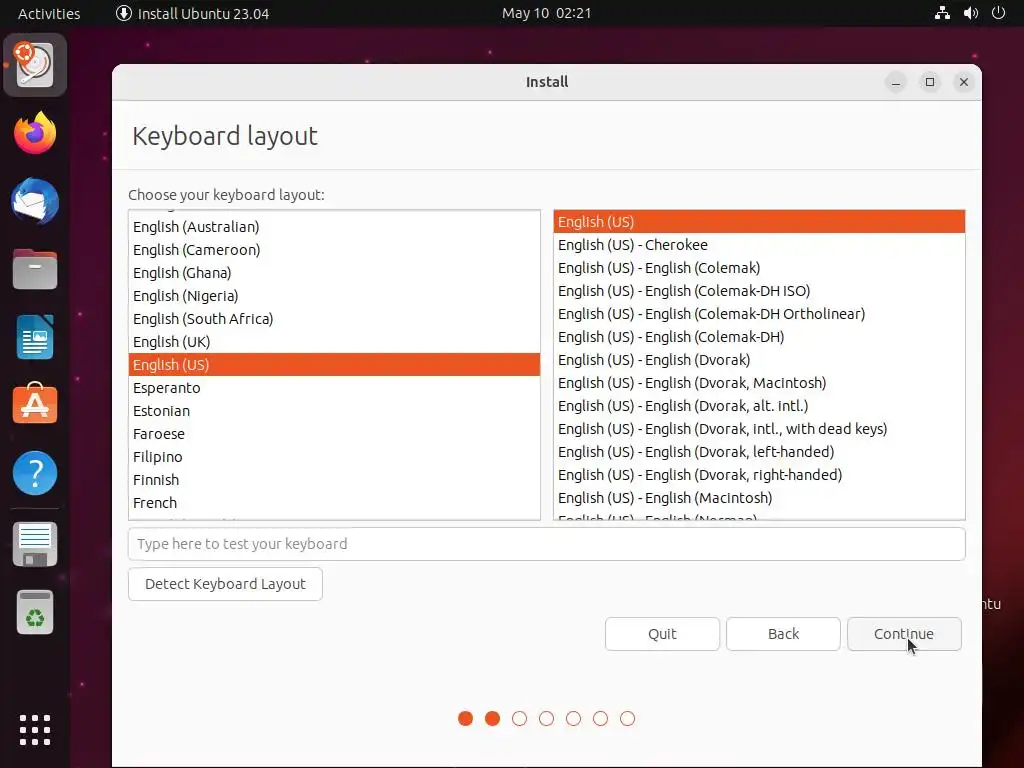
Task: Open the network status icon
Action: click(x=942, y=13)
